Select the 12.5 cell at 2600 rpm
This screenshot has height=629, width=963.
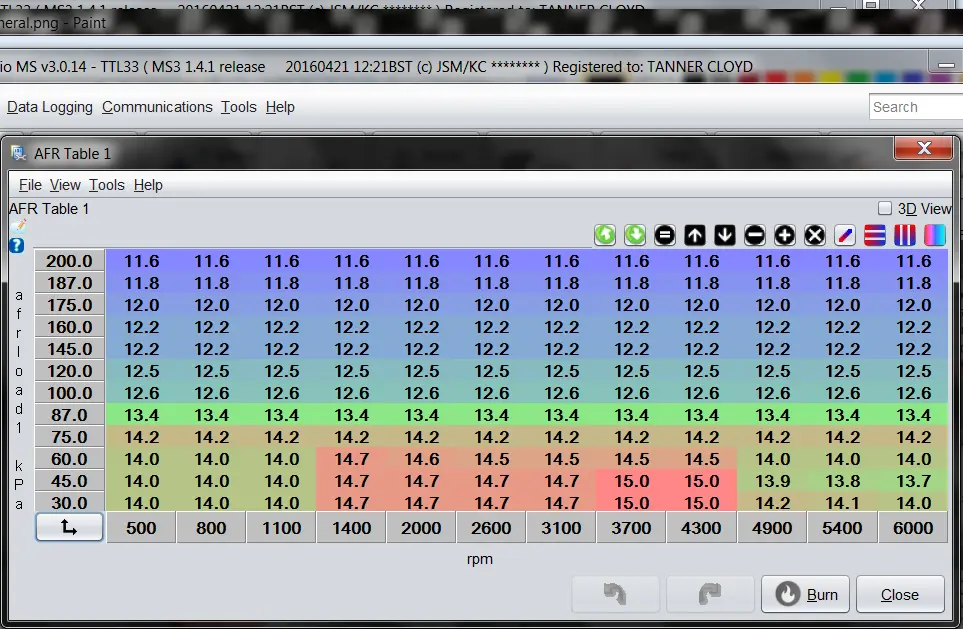(x=491, y=371)
